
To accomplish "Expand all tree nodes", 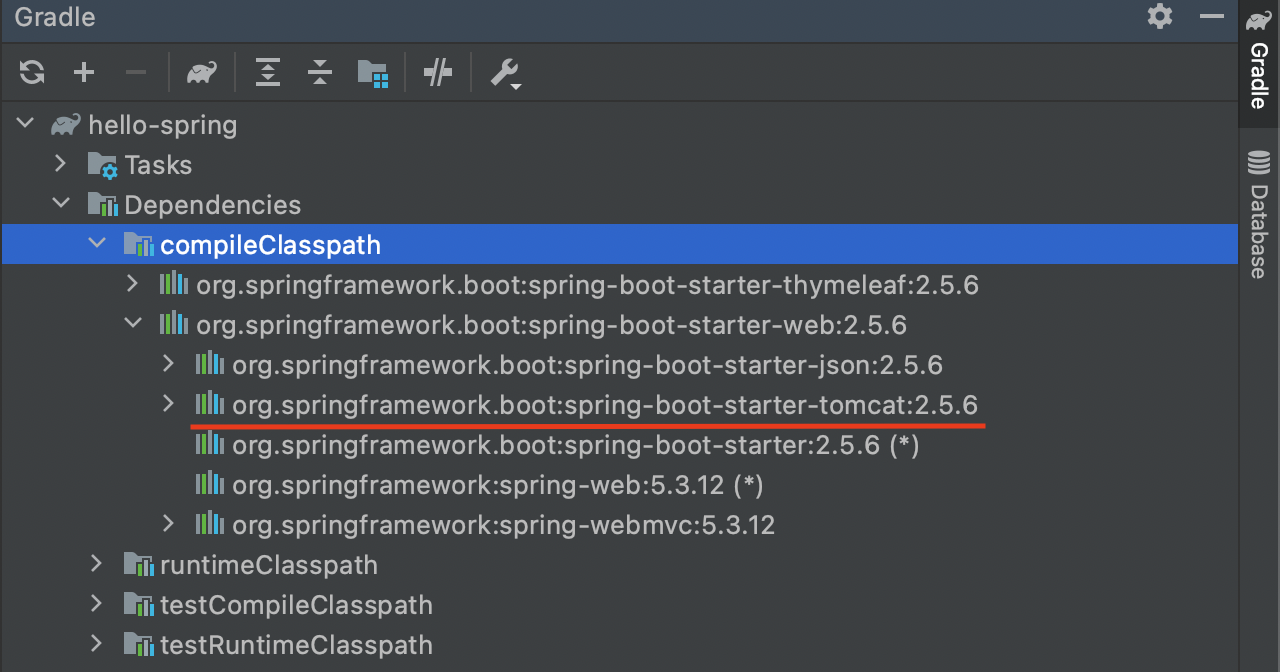I will point(267,72).
